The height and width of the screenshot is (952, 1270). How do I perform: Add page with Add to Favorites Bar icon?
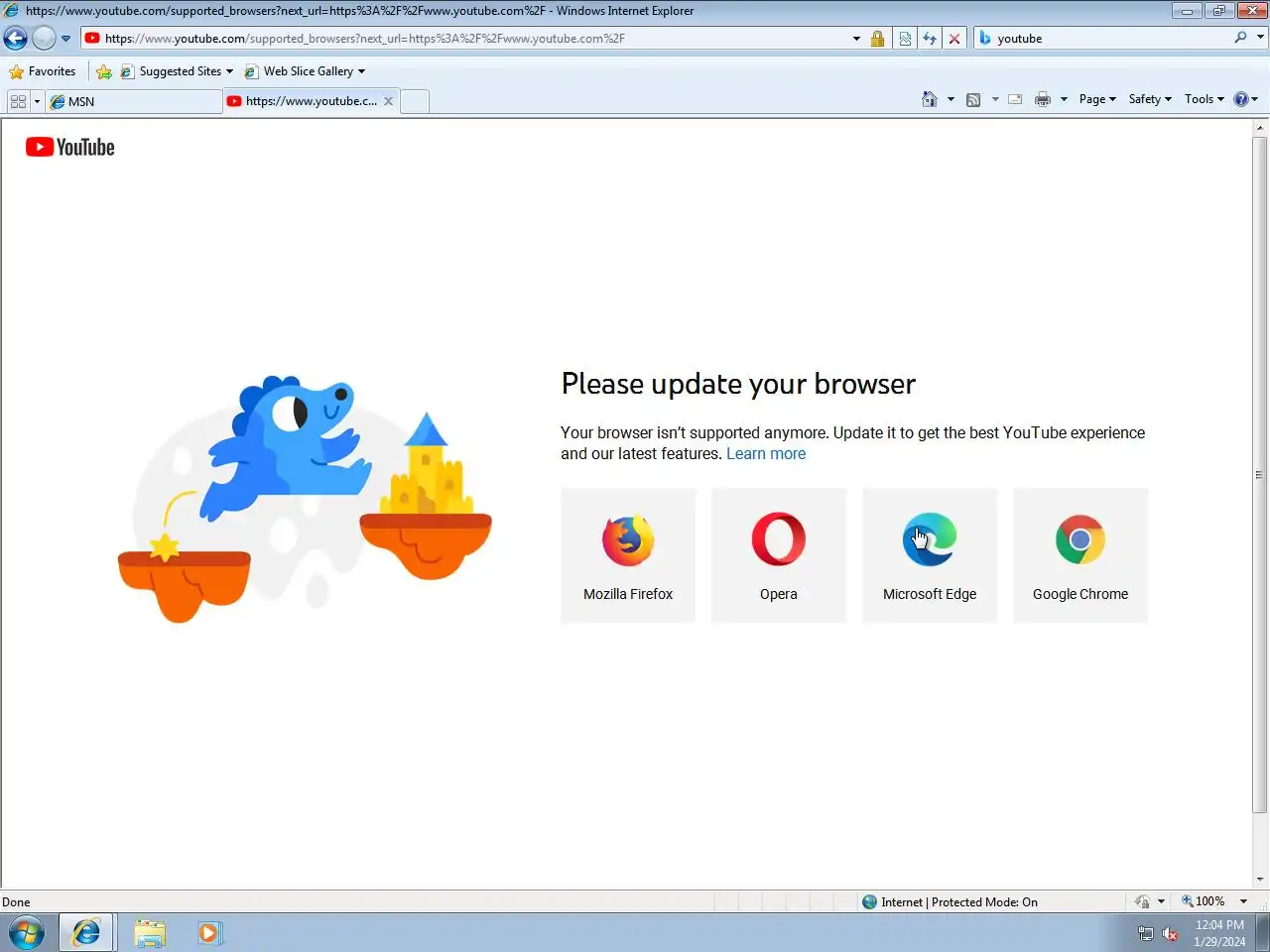(104, 71)
